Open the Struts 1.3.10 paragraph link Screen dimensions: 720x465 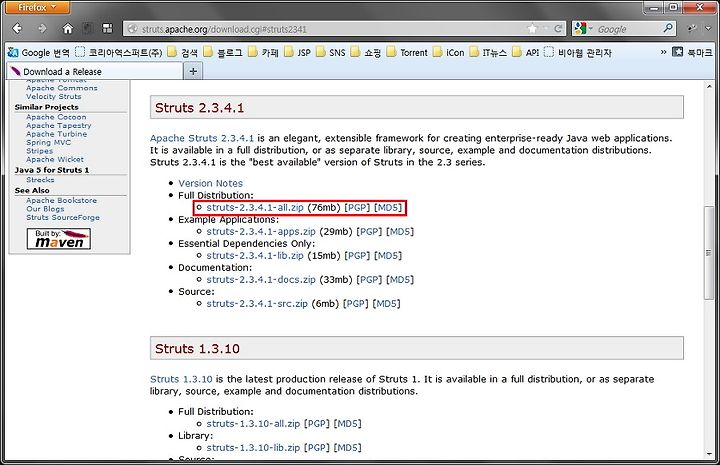click(181, 379)
